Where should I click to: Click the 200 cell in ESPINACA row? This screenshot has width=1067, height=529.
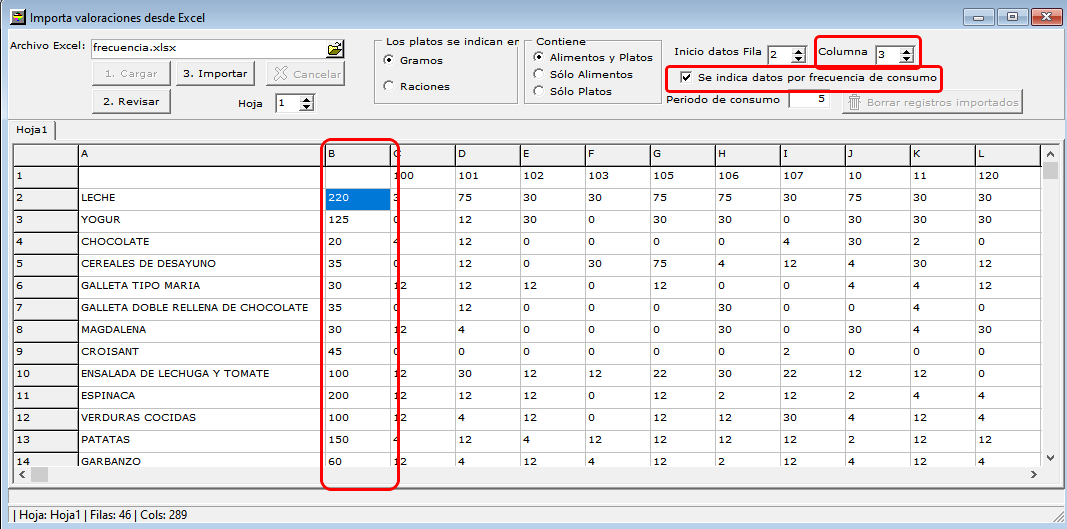(x=357, y=396)
